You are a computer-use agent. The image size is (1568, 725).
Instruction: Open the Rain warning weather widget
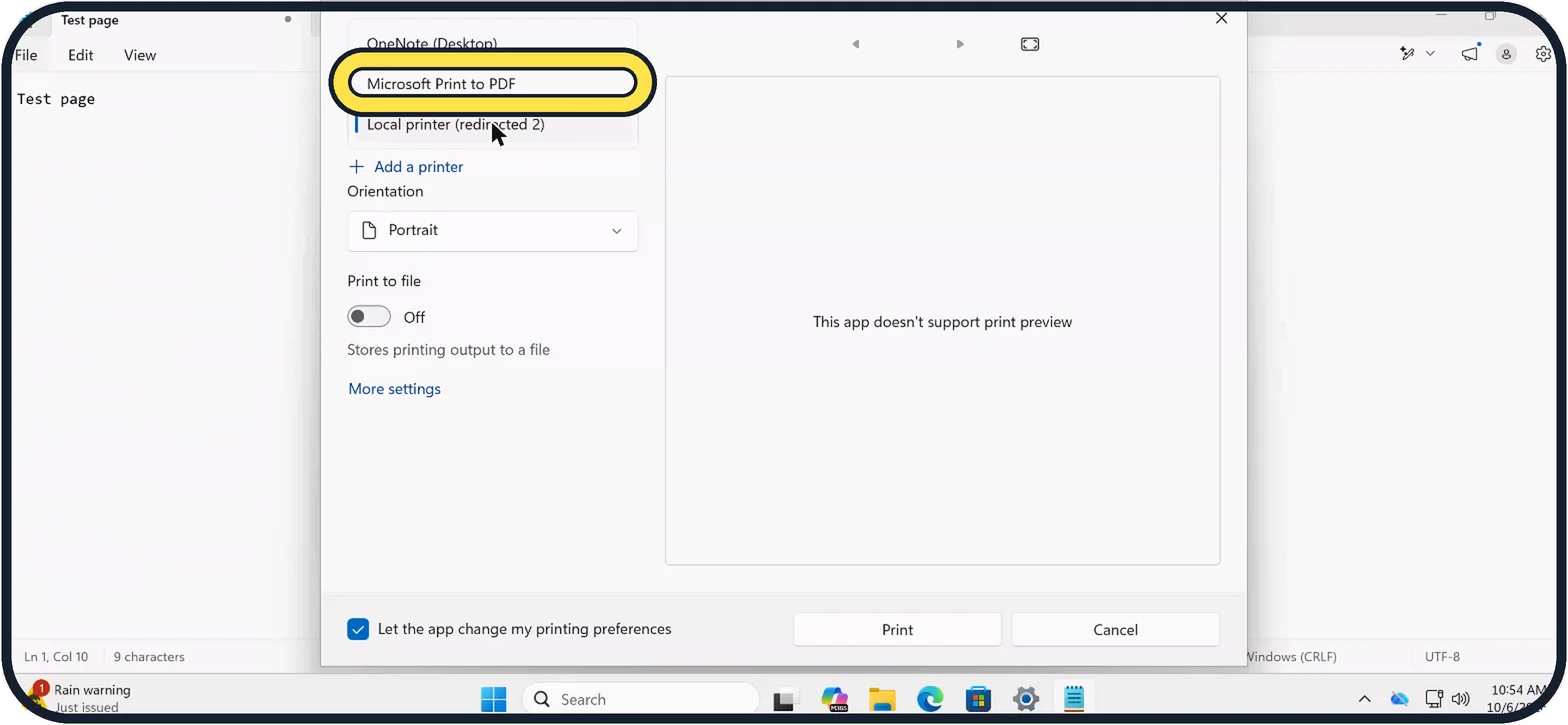tap(82, 698)
